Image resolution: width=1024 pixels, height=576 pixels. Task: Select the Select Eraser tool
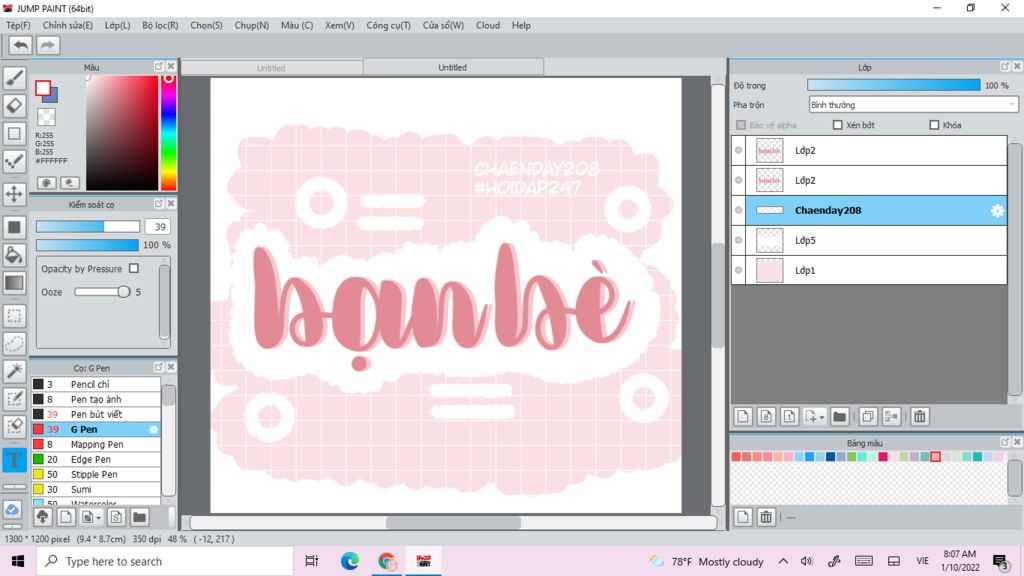[14, 426]
